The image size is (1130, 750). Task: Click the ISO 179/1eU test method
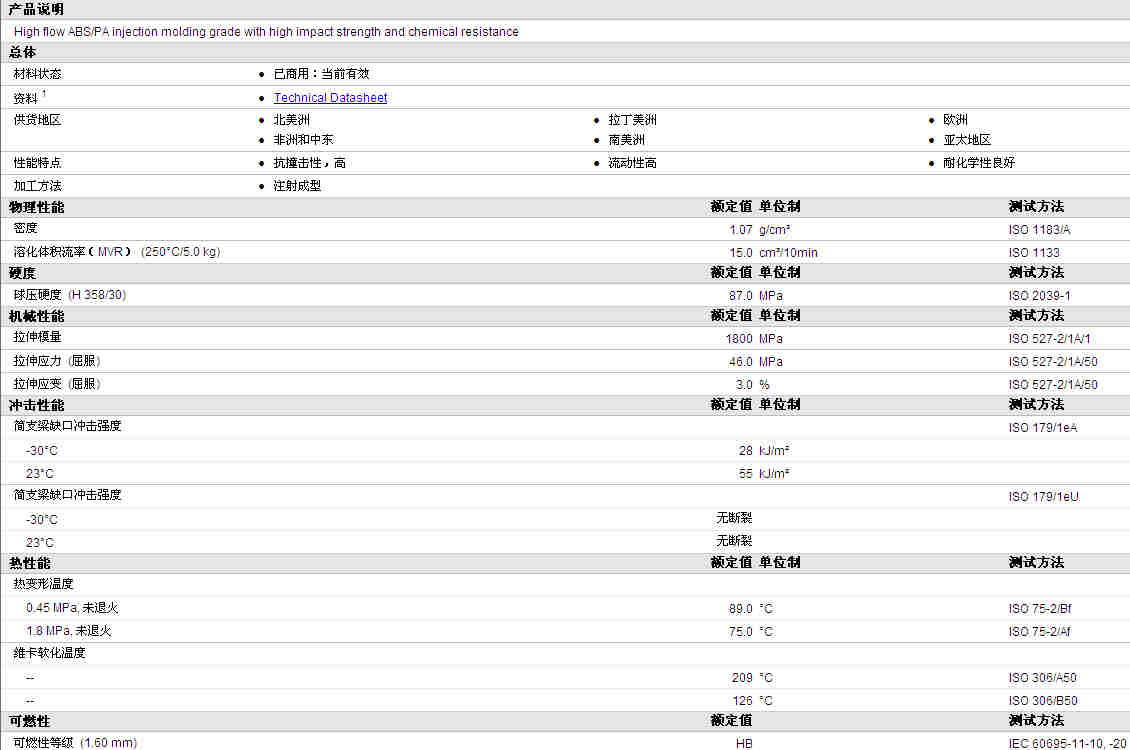[1044, 497]
